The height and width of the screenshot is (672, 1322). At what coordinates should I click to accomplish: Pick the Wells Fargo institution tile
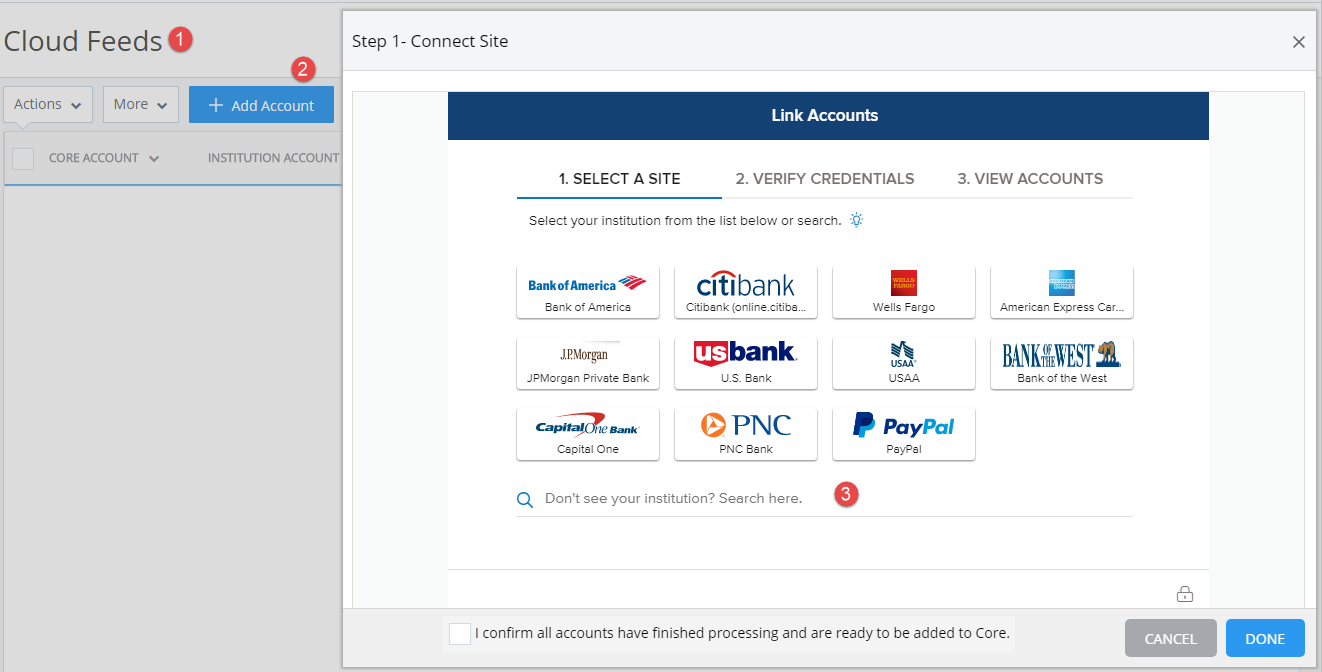click(904, 292)
